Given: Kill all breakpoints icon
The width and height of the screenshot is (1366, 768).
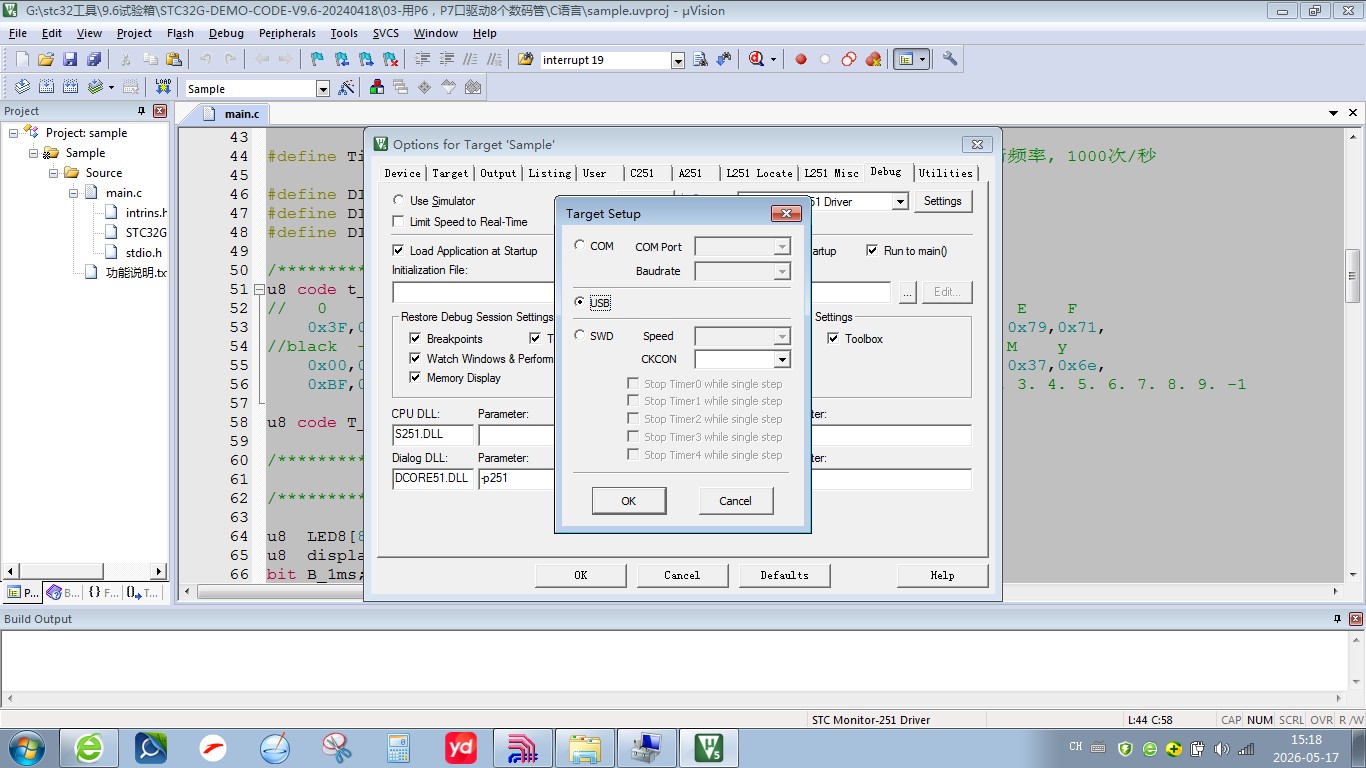Looking at the screenshot, I should pyautogui.click(x=873, y=60).
